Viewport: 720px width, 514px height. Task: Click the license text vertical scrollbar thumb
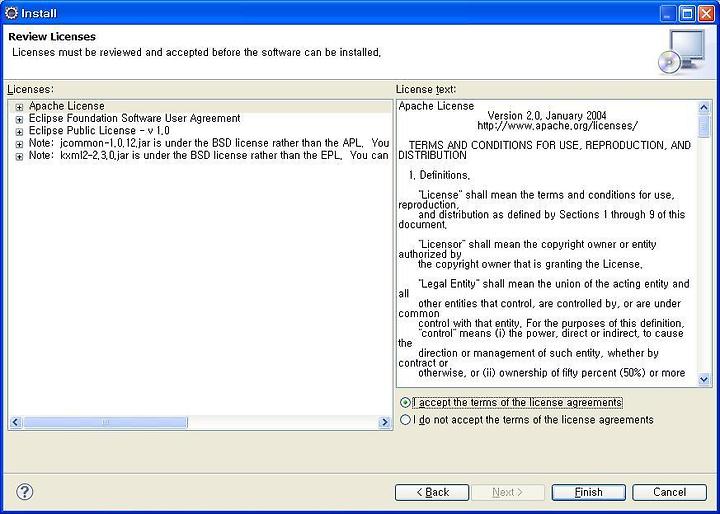[x=703, y=127]
